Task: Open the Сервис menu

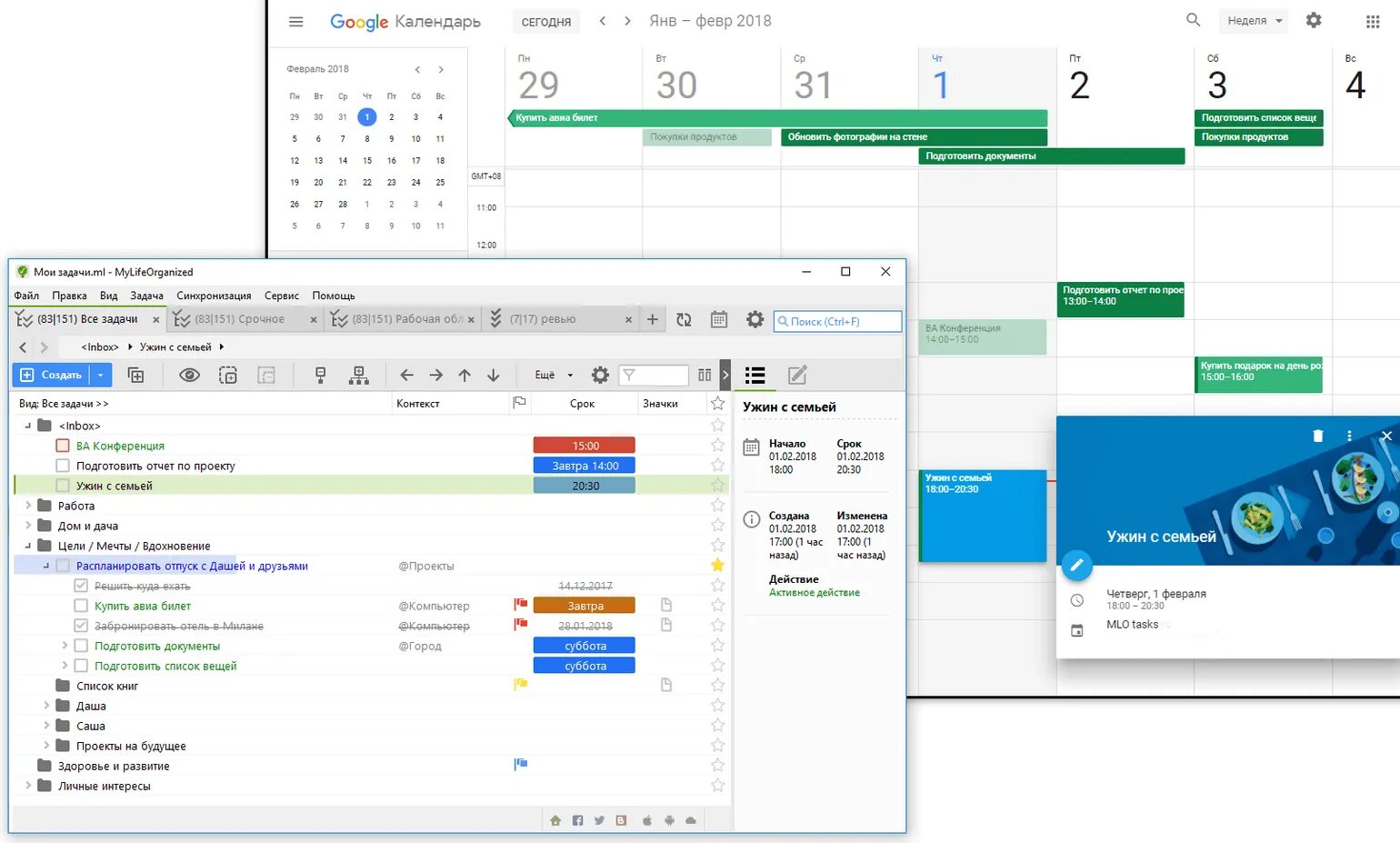Action: [282, 296]
